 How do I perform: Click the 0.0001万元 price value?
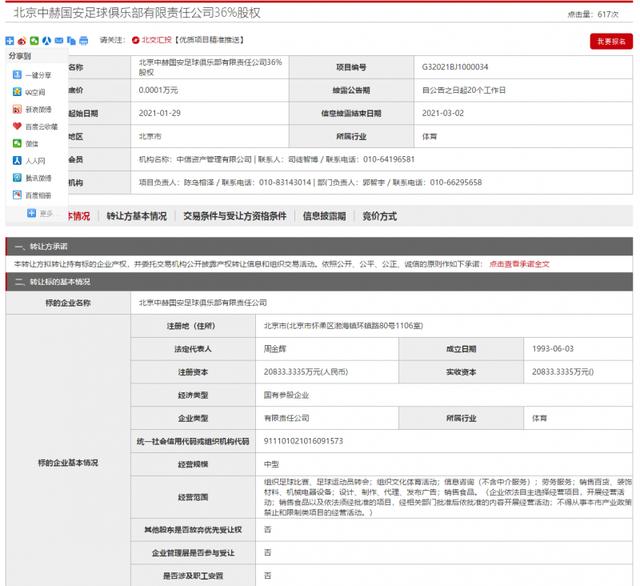tap(158, 90)
